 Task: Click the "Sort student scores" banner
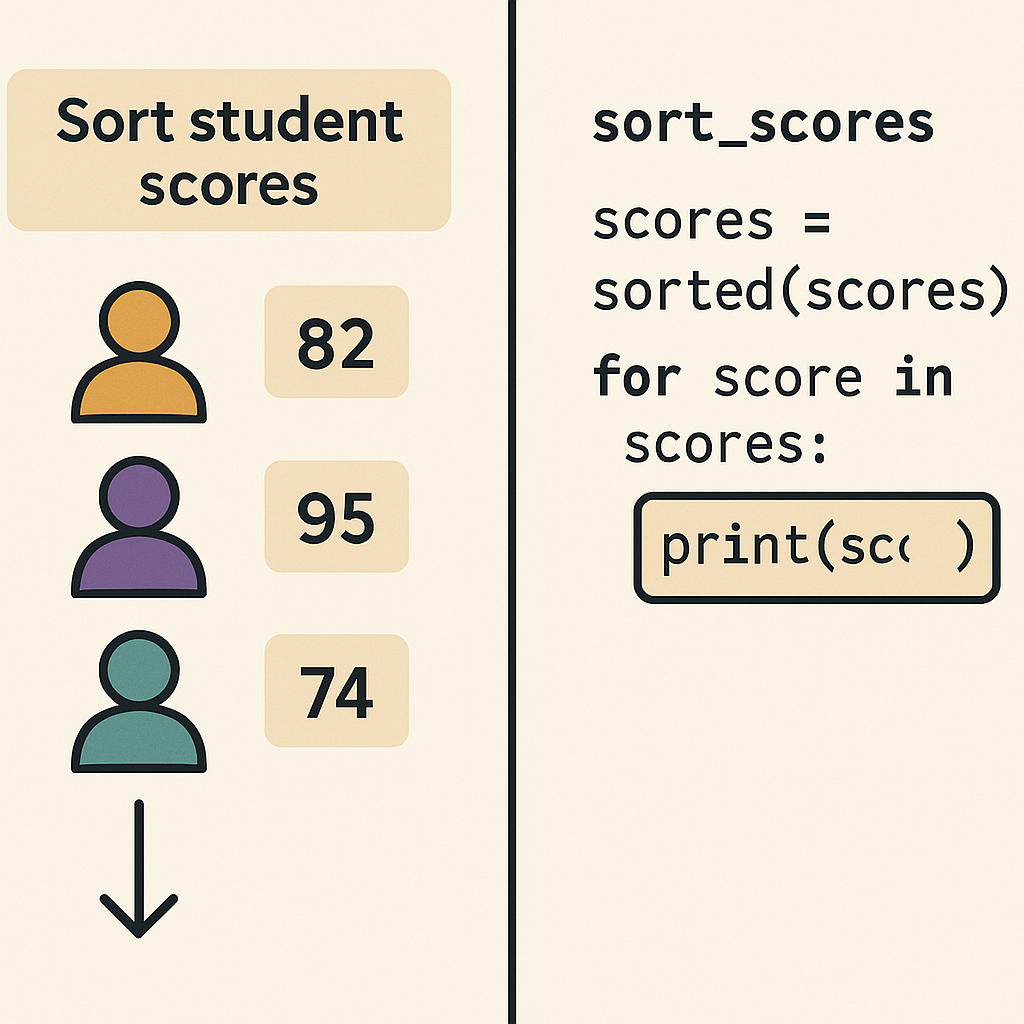tap(229, 150)
